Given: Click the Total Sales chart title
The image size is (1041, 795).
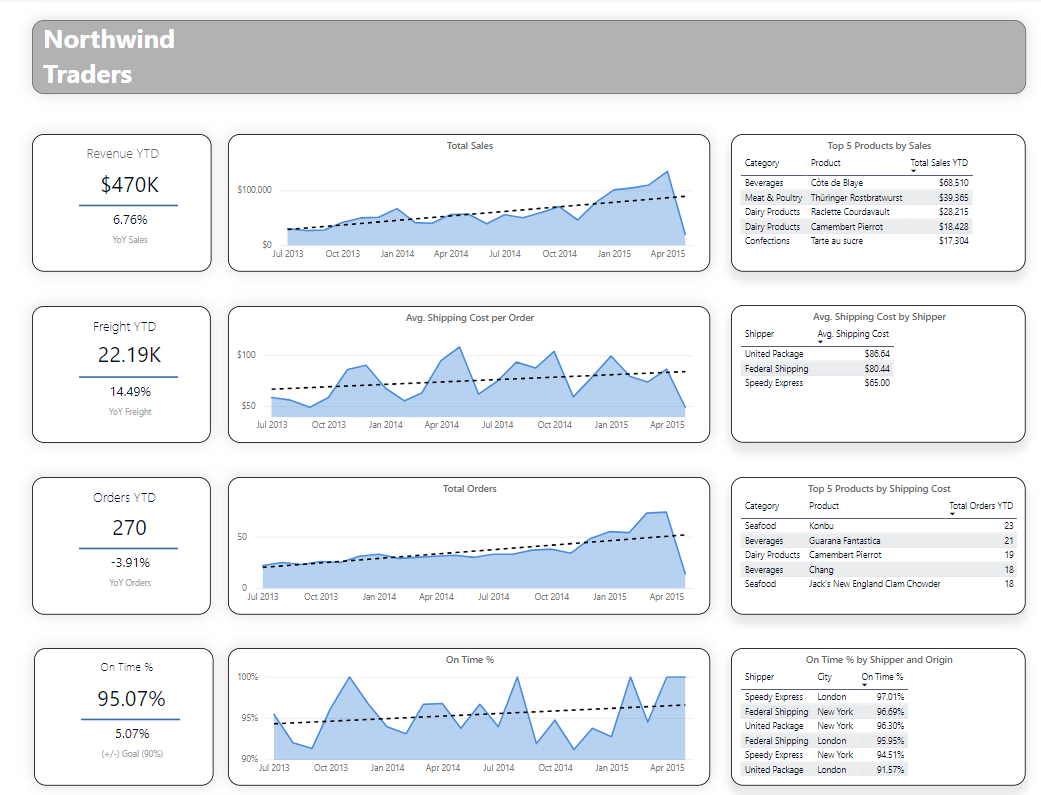Looking at the screenshot, I should (469, 145).
